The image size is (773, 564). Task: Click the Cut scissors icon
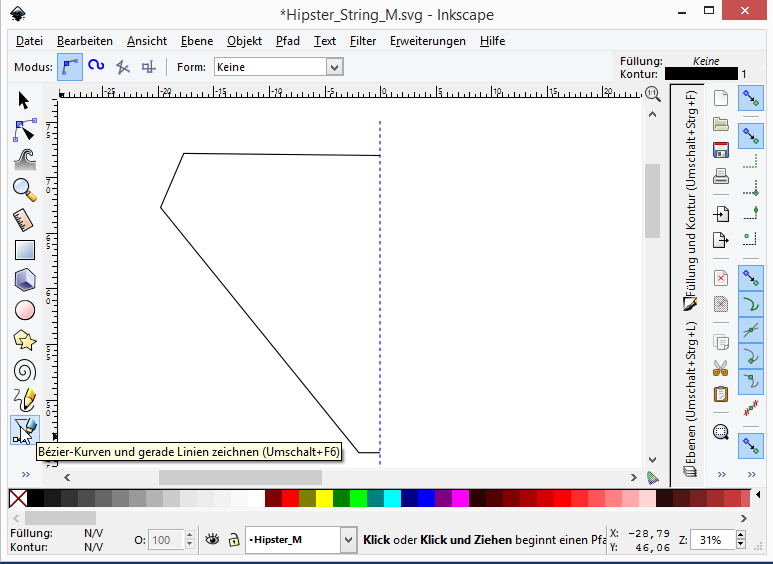720,368
